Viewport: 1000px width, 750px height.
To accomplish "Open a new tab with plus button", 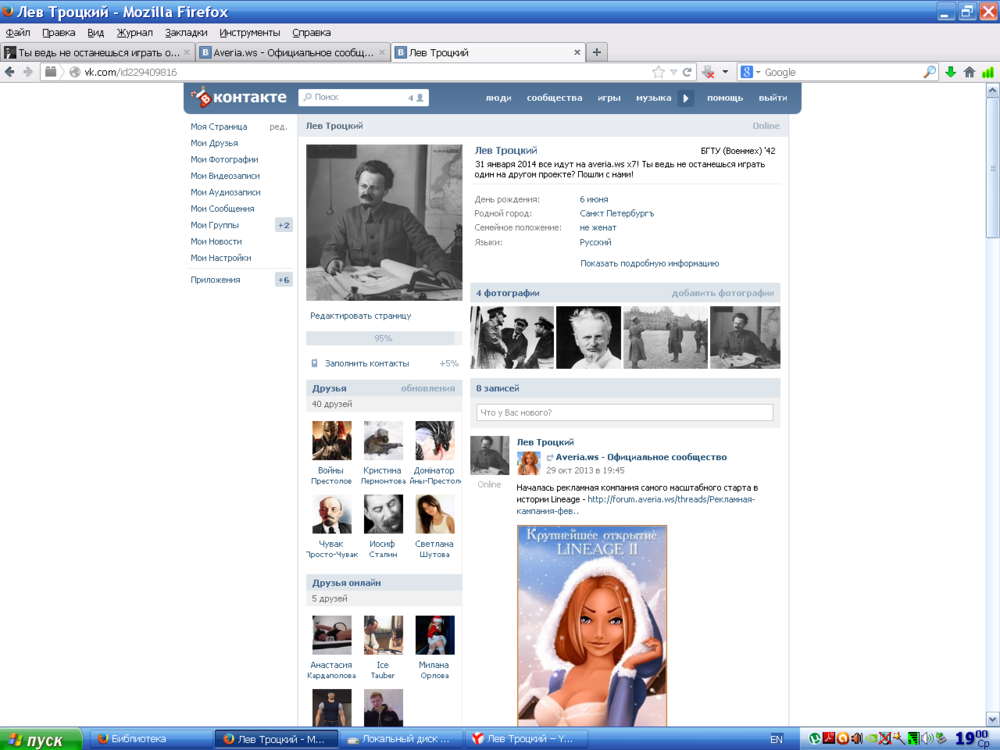I will [x=597, y=52].
